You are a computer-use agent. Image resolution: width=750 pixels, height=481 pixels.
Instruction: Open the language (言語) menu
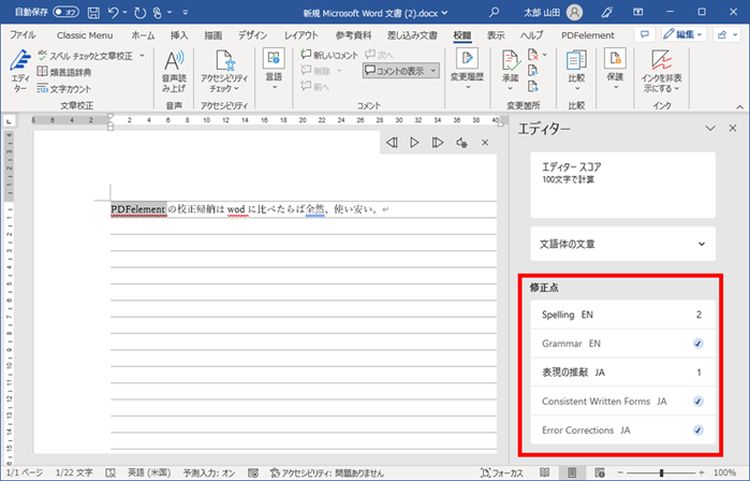[x=274, y=70]
